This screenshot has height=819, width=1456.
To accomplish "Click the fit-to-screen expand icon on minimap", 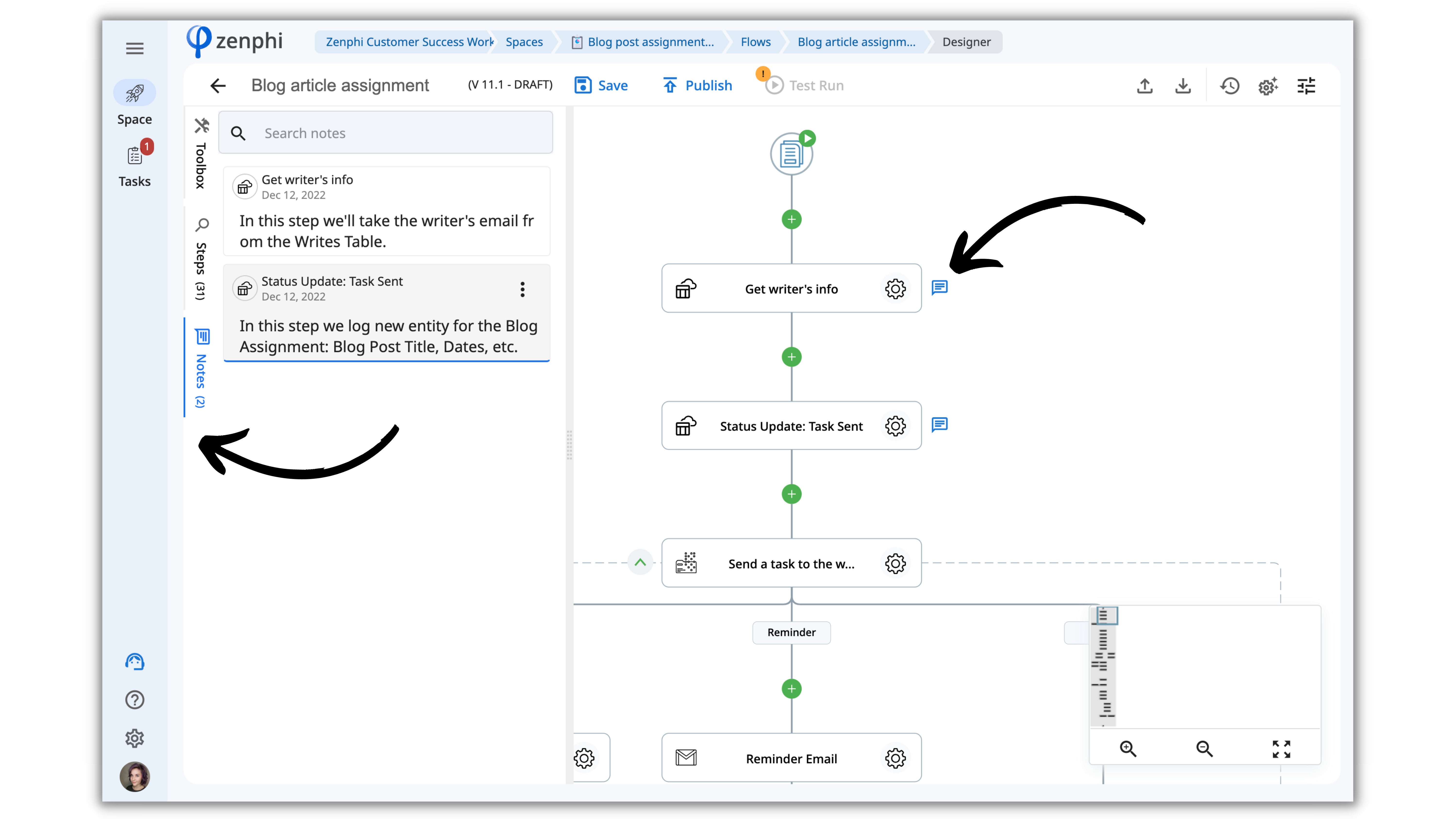I will tap(1281, 749).
